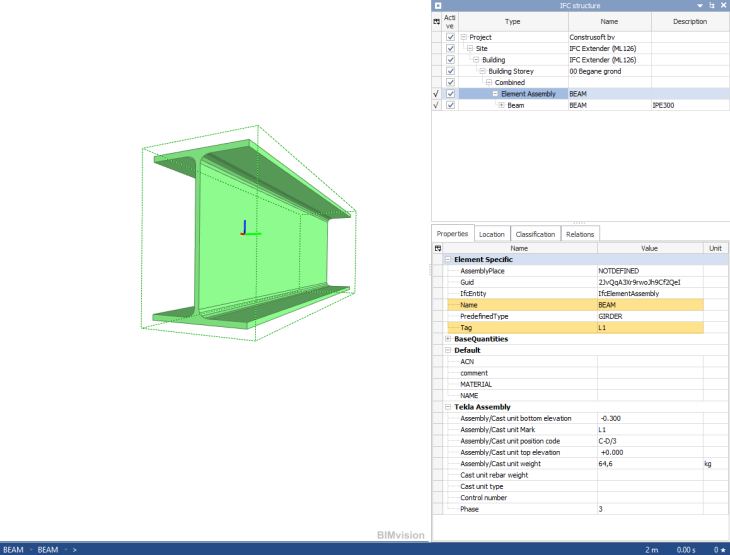This screenshot has width=730, height=555.
Task: Click the position code value C-D/3
Action: point(608,441)
